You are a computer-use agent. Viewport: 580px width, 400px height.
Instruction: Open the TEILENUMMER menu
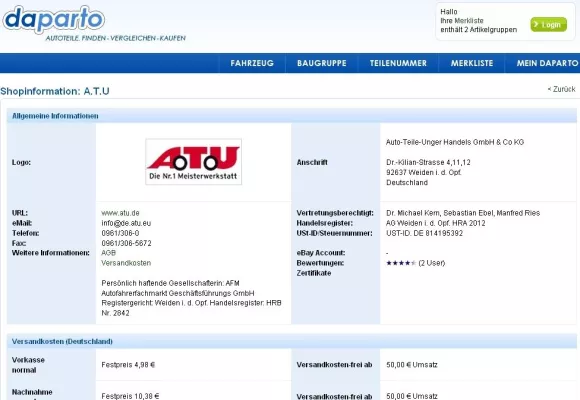398,63
